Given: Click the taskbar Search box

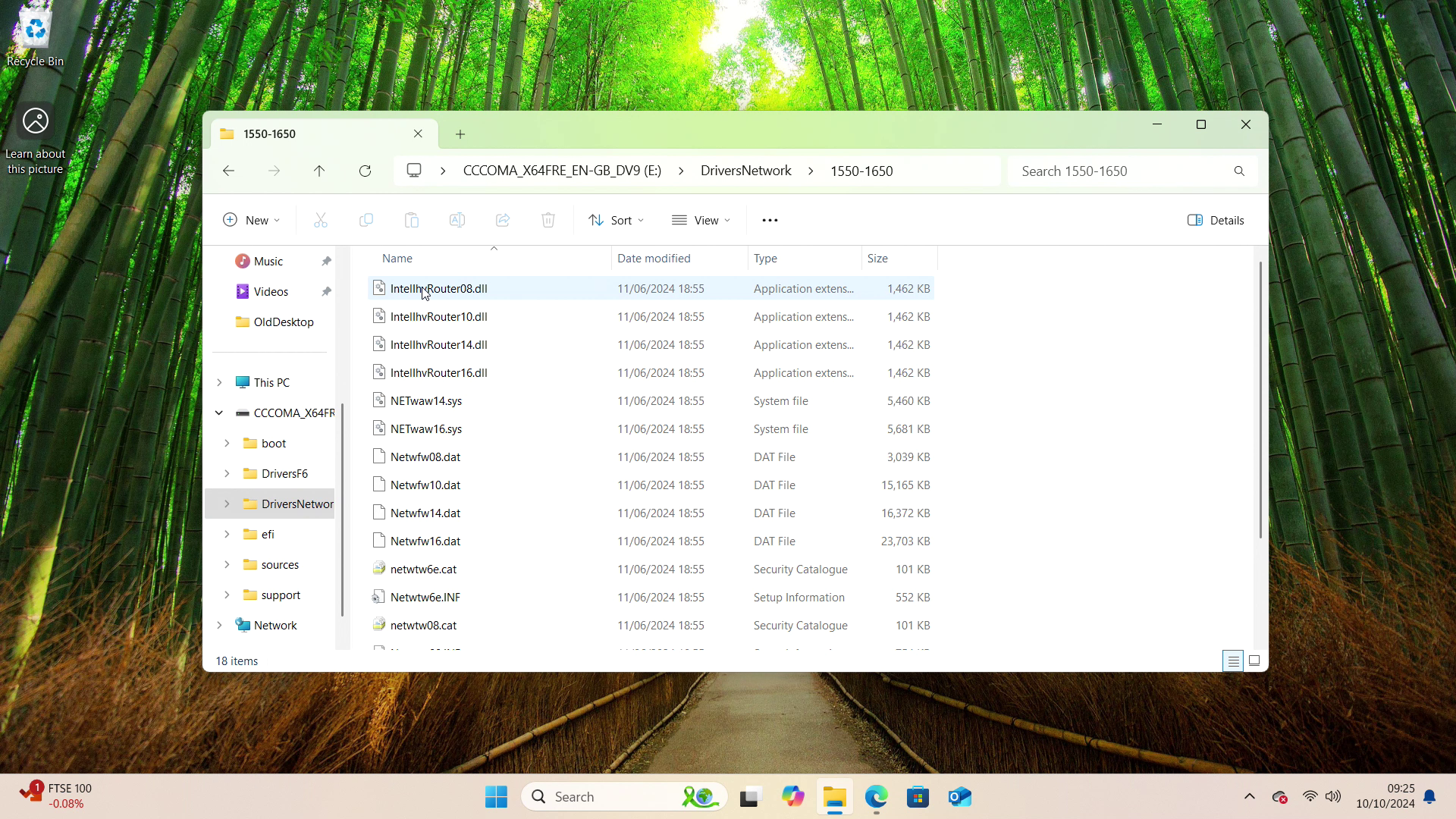Looking at the screenshot, I should point(624,796).
